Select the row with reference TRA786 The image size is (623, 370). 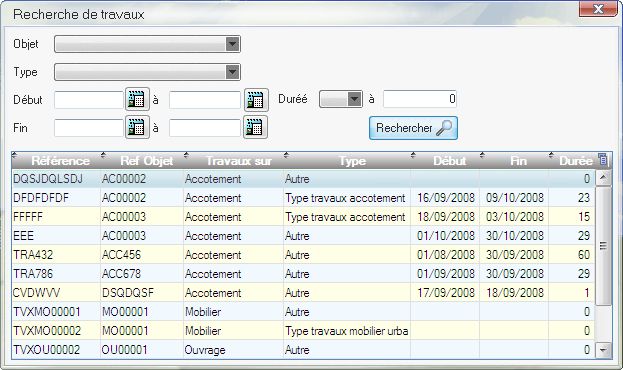[x=303, y=274]
